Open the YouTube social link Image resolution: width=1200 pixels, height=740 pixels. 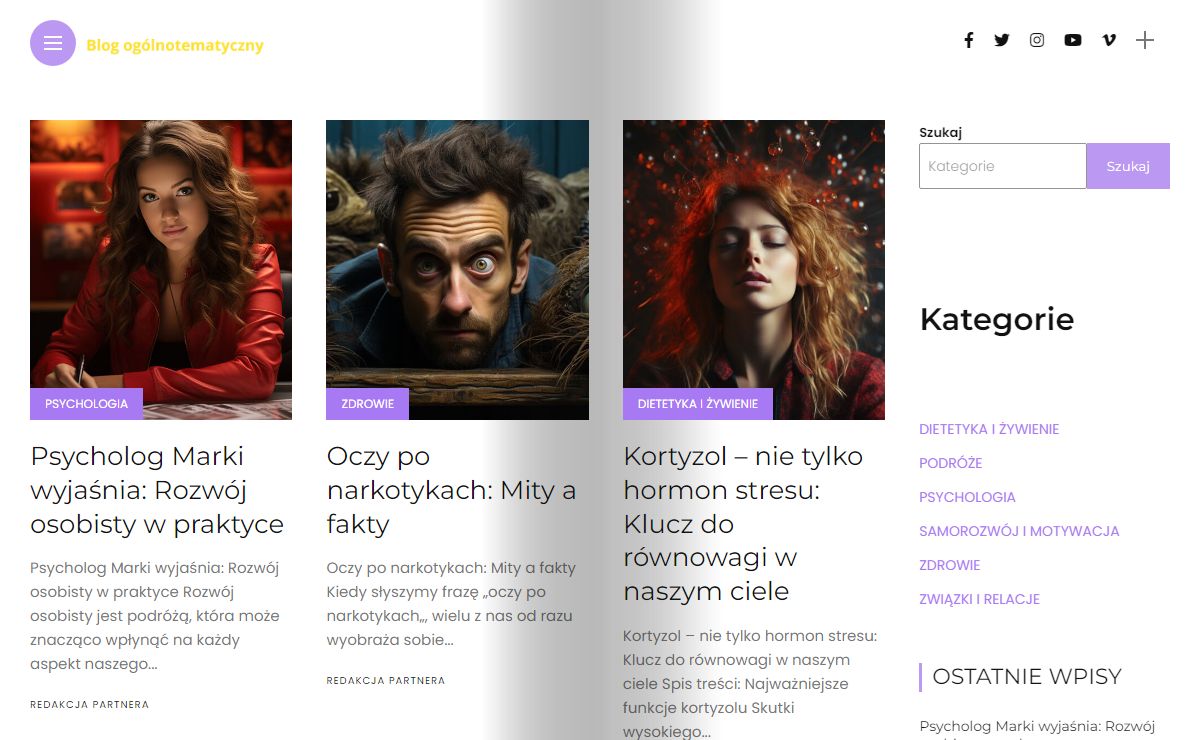coord(1073,40)
